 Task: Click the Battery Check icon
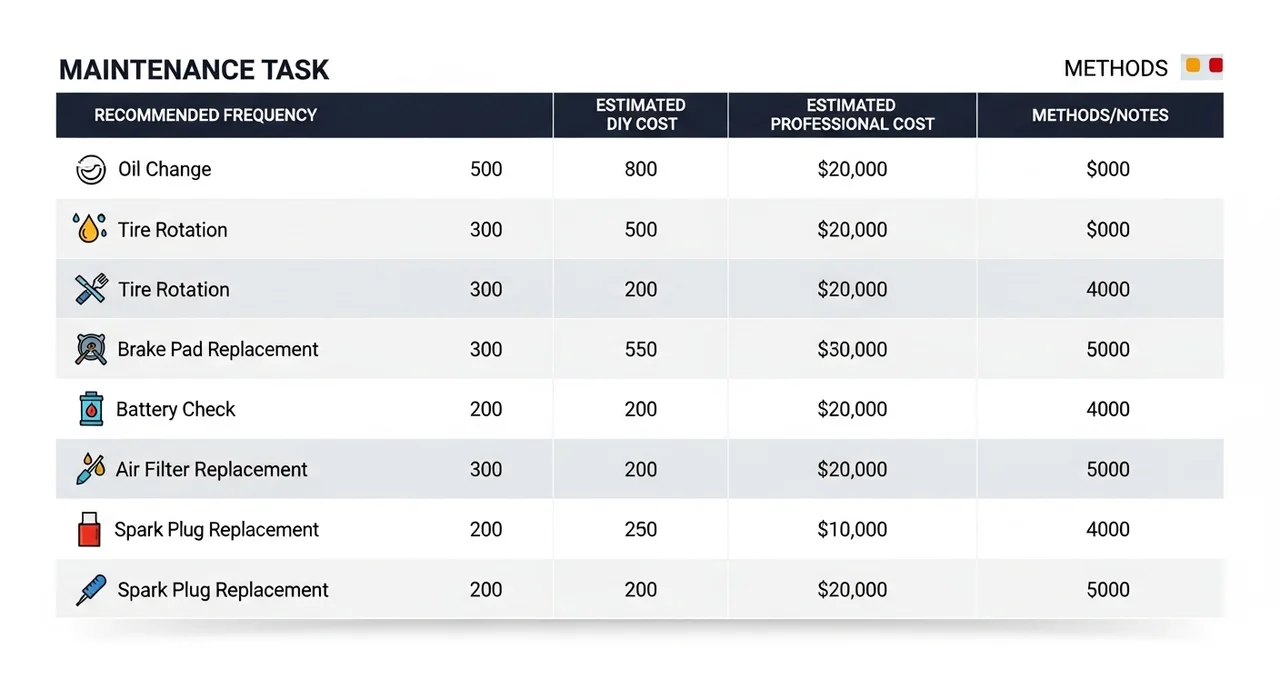(x=91, y=409)
